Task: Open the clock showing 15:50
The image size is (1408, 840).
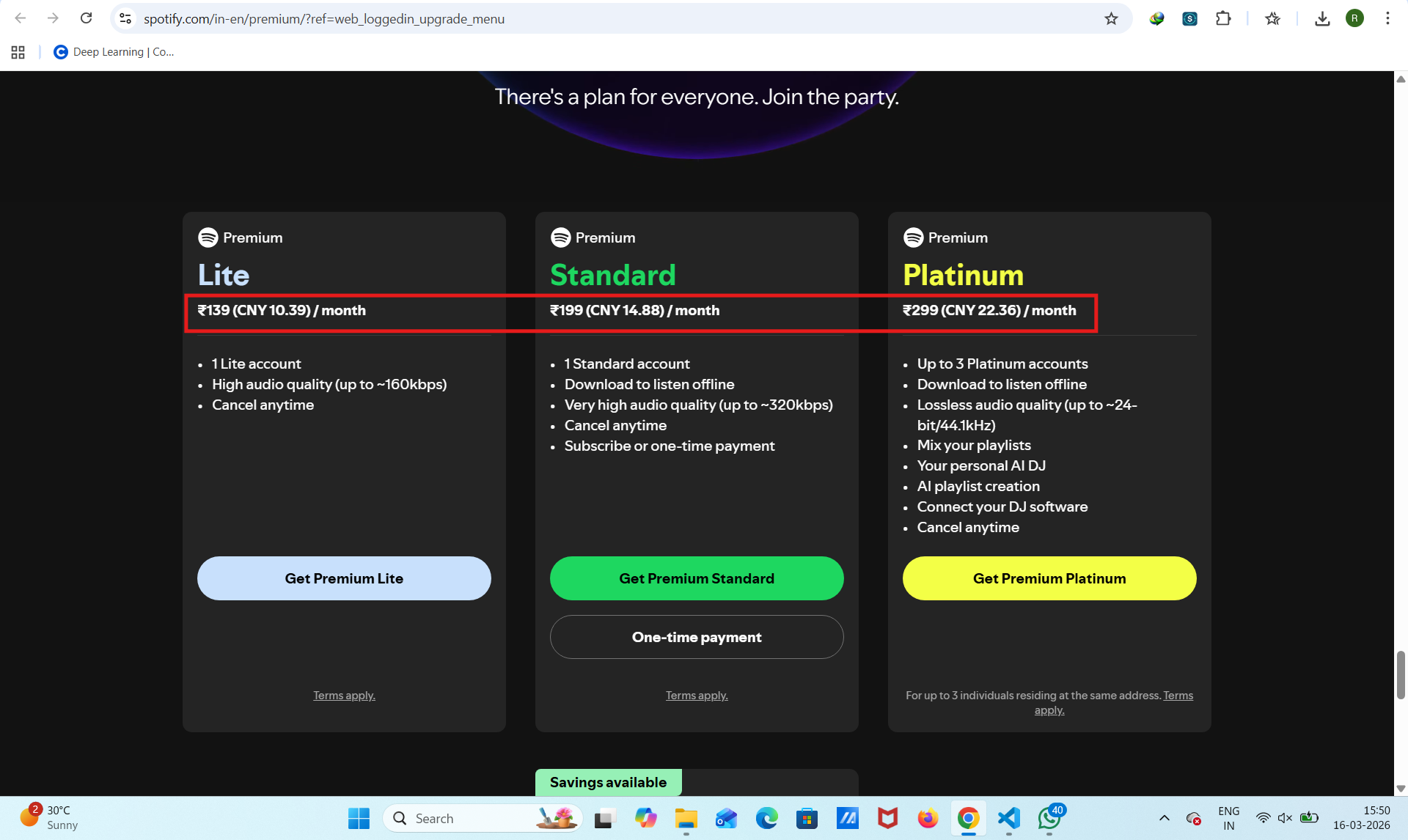Action: pyautogui.click(x=1361, y=818)
